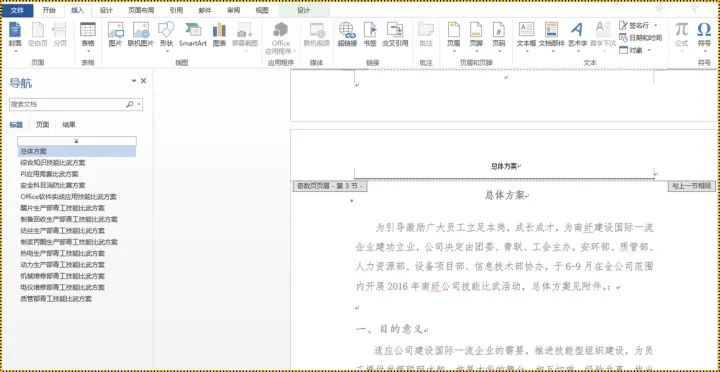Insert a cross-reference (交叉引用)
The height and width of the screenshot is (372, 720).
[395, 35]
